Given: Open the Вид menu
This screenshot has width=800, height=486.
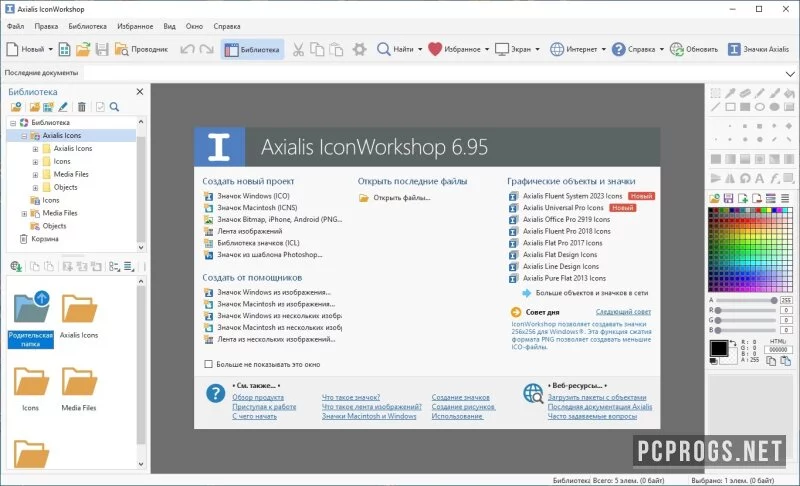Looking at the screenshot, I should pos(169,26).
